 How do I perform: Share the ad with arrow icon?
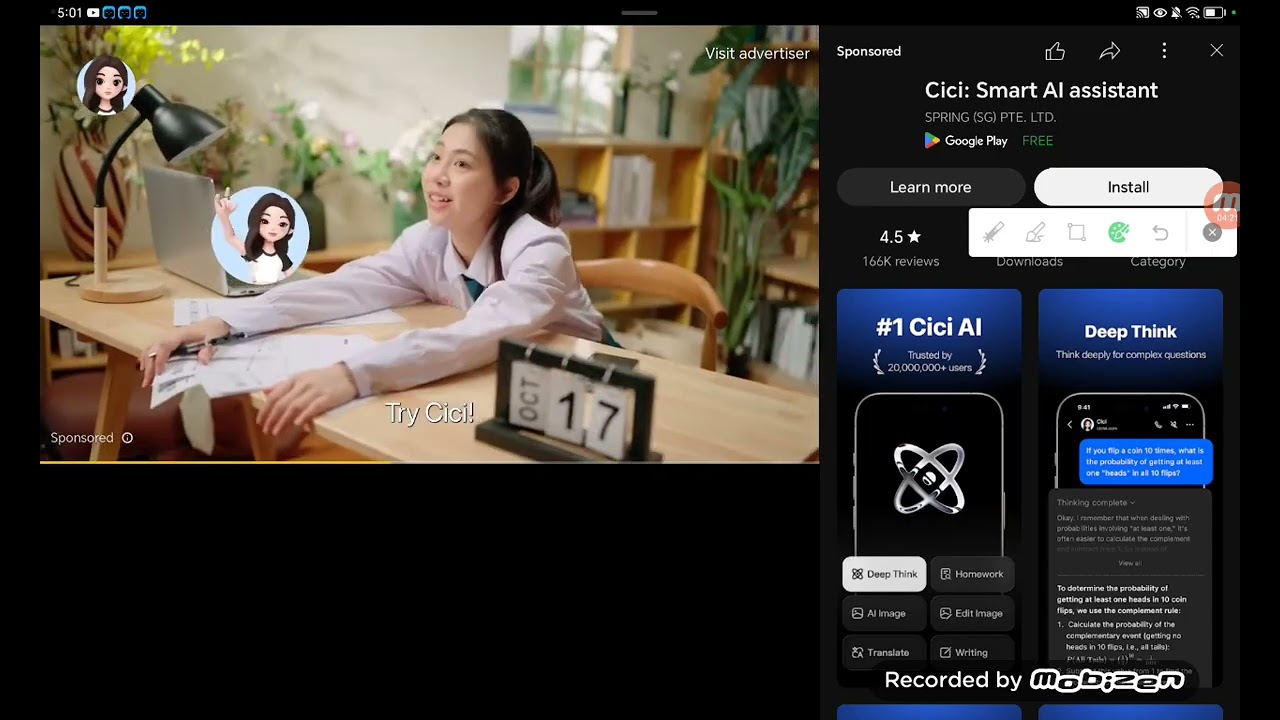[1109, 51]
